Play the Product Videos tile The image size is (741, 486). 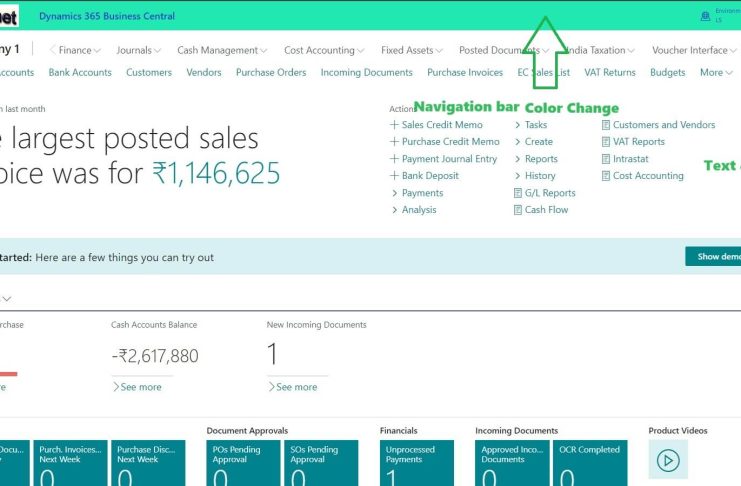point(668,460)
